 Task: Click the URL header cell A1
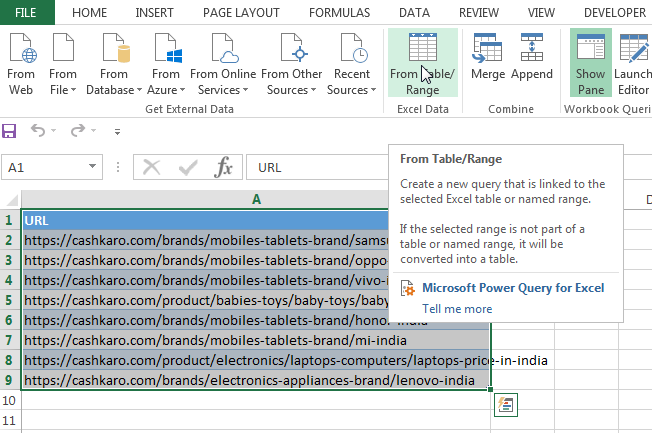click(205, 220)
